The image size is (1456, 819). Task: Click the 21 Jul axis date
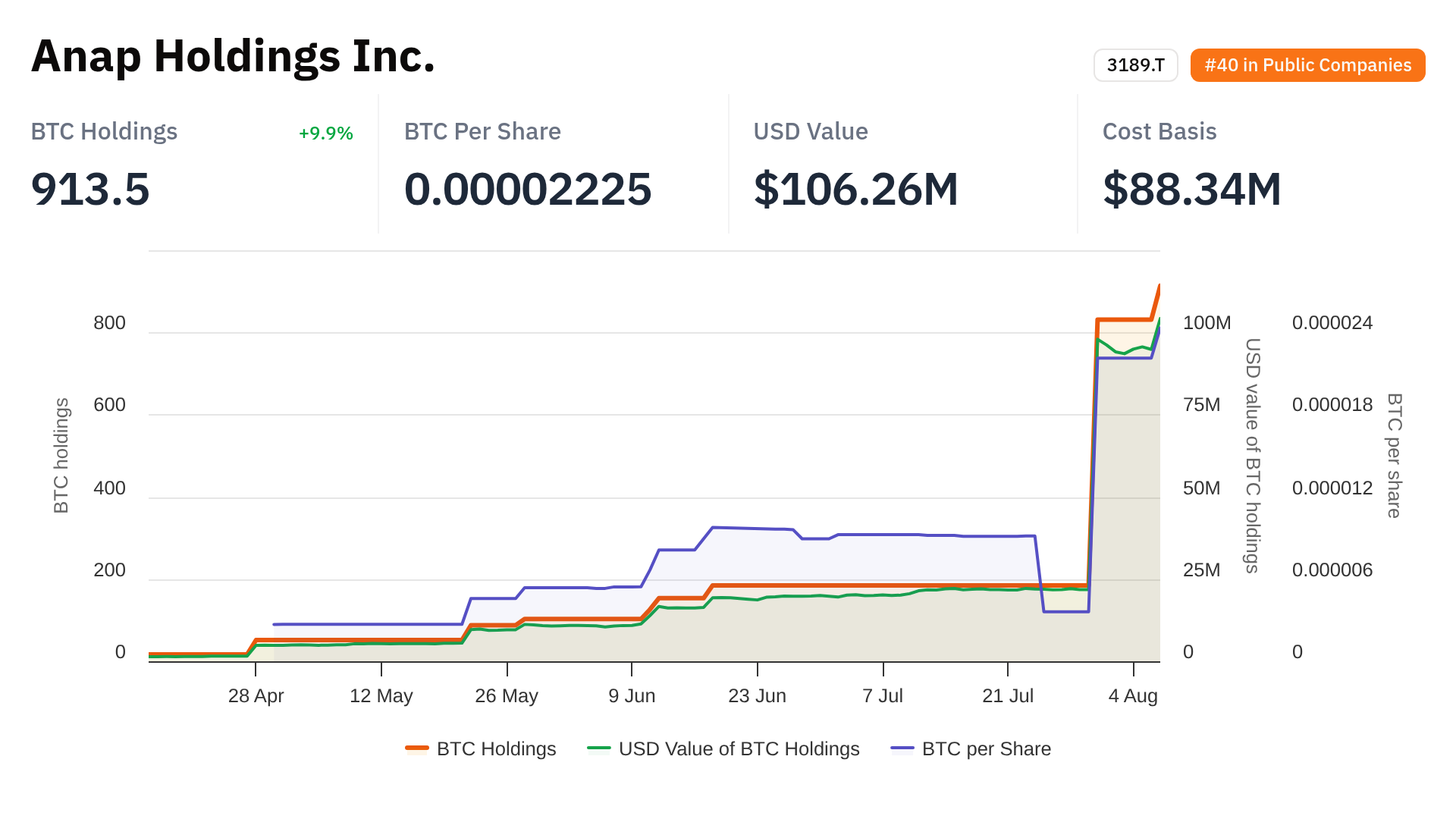tap(1008, 695)
